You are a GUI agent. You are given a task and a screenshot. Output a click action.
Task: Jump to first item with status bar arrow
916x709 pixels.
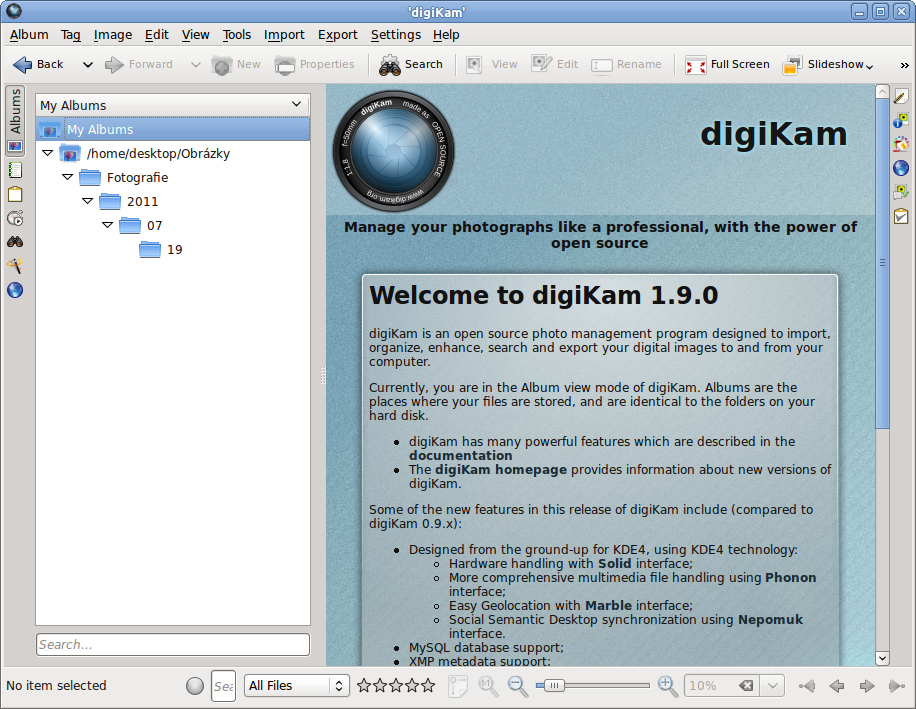(x=807, y=686)
